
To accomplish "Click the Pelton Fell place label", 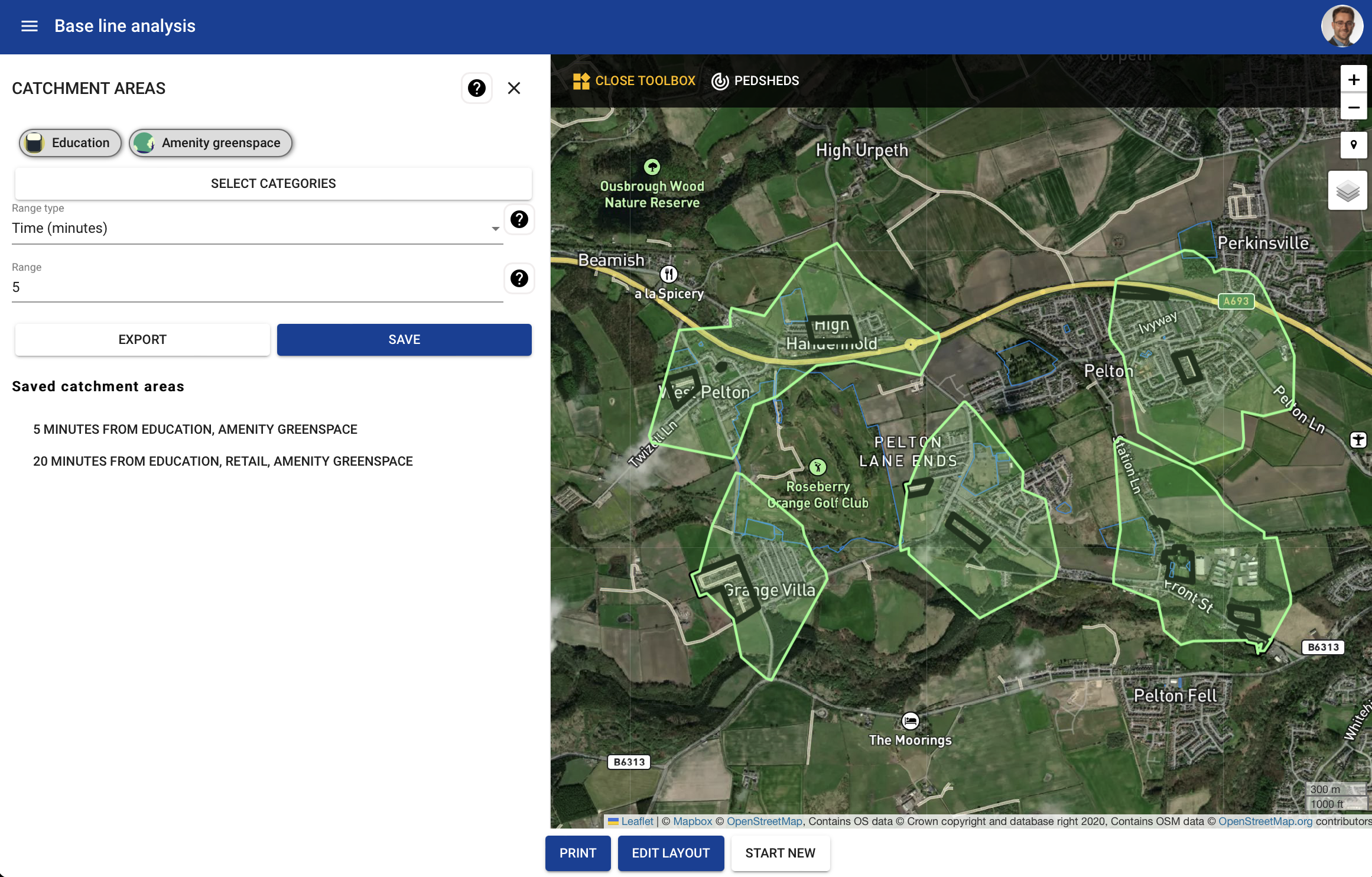I will point(1175,696).
